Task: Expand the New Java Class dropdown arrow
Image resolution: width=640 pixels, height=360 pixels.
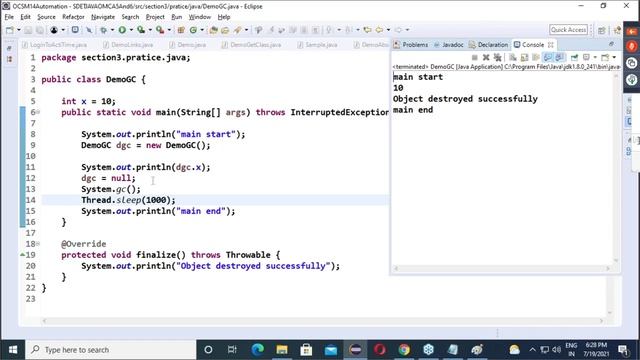Action: (202, 30)
